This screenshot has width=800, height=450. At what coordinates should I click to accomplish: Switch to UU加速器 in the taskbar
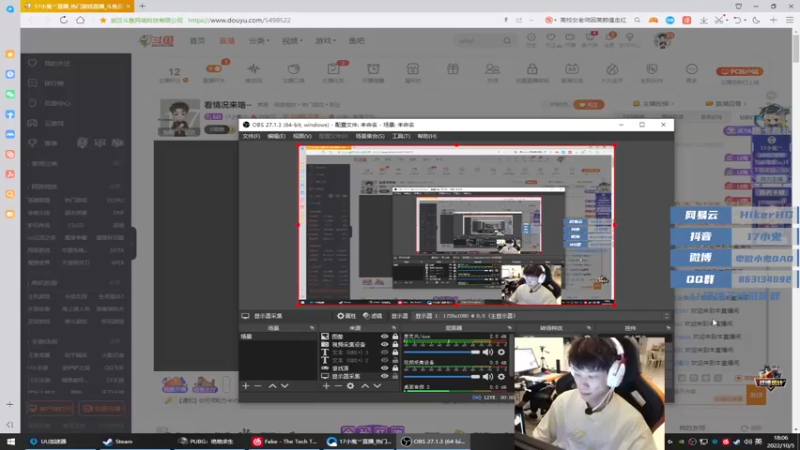pyautogui.click(x=49, y=441)
